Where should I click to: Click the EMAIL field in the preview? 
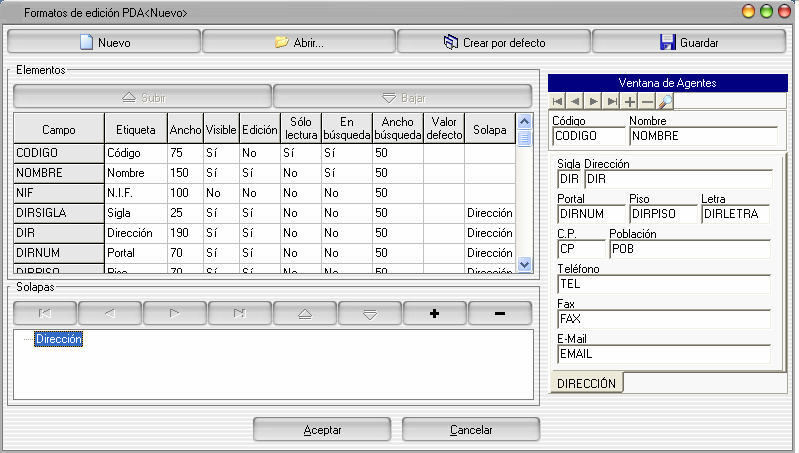[x=663, y=354]
